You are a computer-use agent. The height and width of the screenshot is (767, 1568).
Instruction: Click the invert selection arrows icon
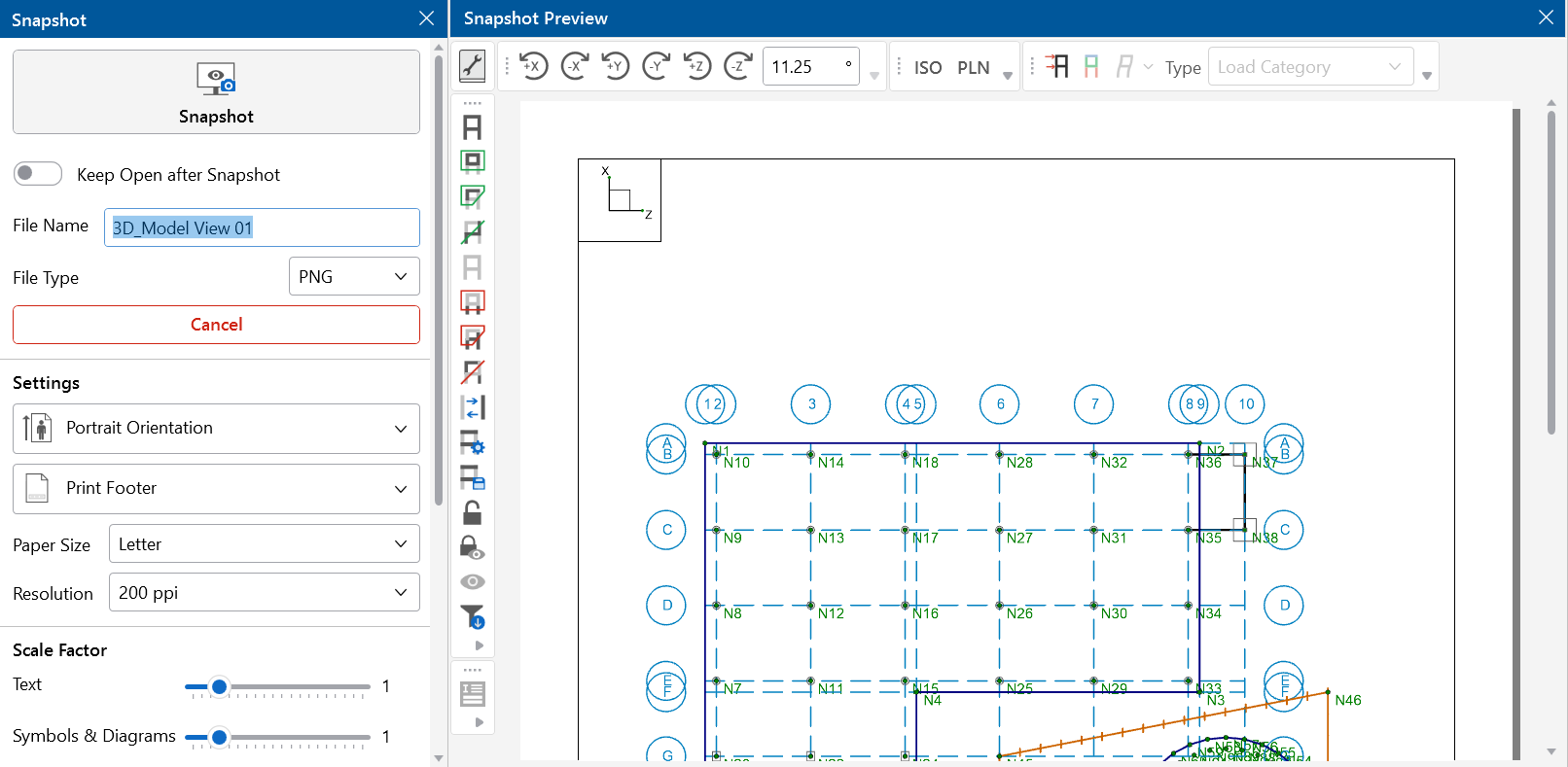[x=473, y=407]
